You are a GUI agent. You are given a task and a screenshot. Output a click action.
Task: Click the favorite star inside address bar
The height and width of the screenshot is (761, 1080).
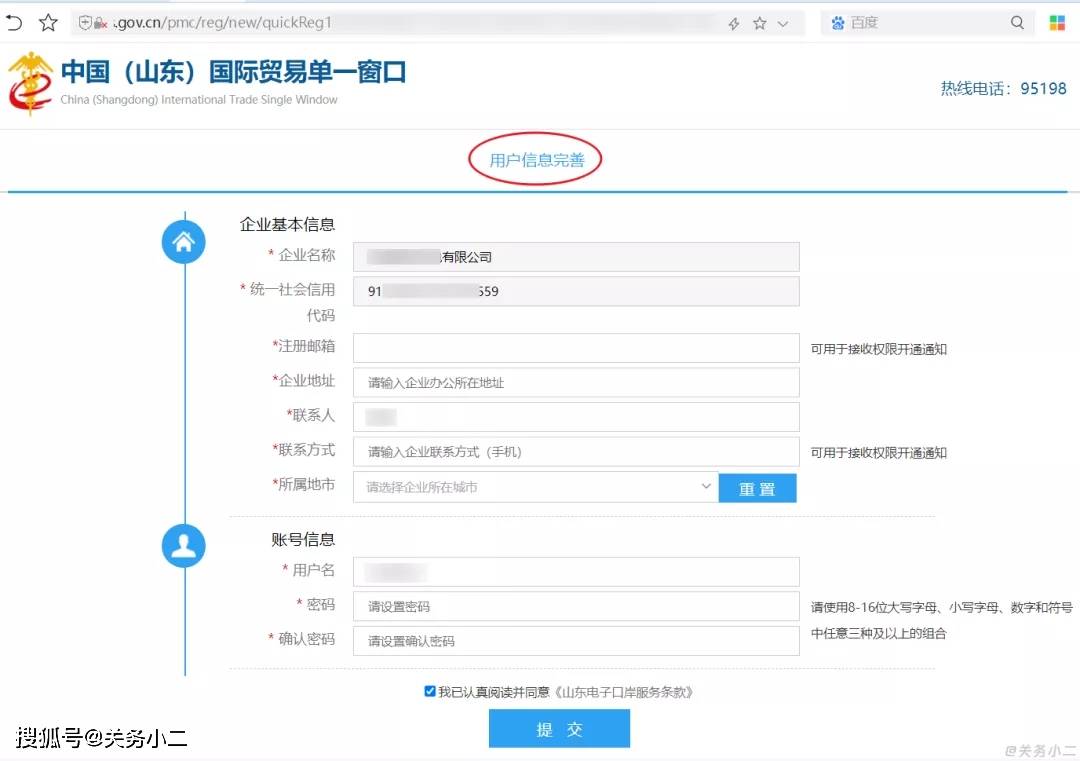click(760, 23)
